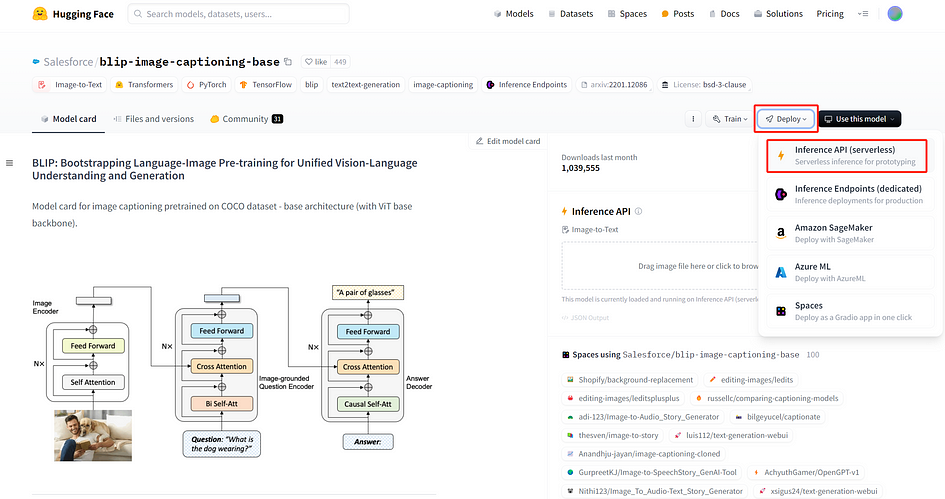Open the table of contents sidebar icon
This screenshot has height=499, width=945.
click(x=10, y=163)
